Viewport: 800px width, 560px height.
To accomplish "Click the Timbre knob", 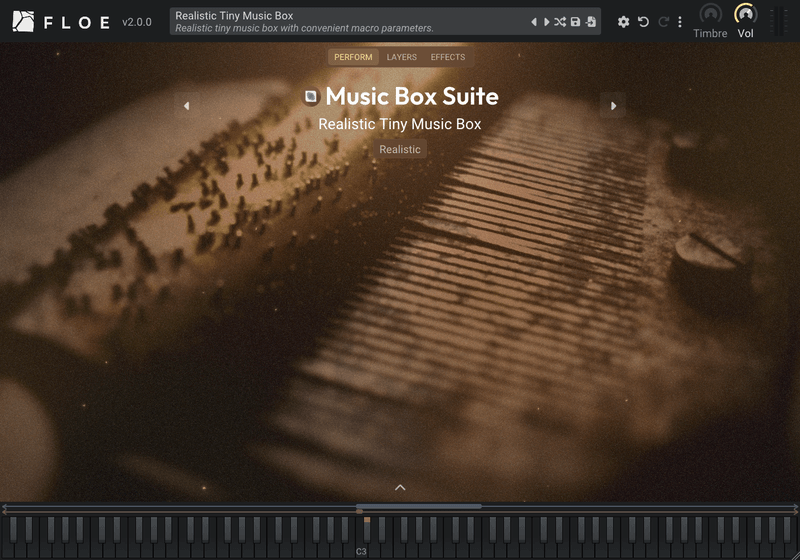I will pyautogui.click(x=710, y=14).
